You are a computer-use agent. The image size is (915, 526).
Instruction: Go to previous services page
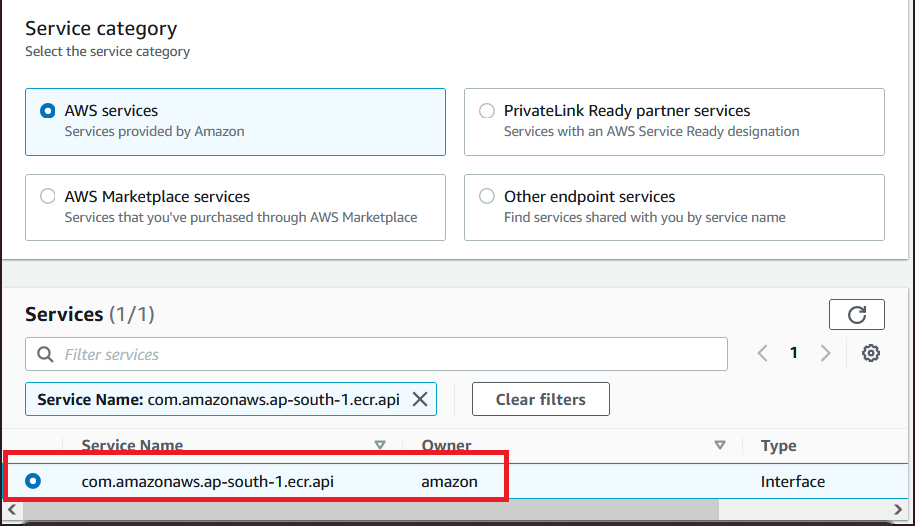762,353
